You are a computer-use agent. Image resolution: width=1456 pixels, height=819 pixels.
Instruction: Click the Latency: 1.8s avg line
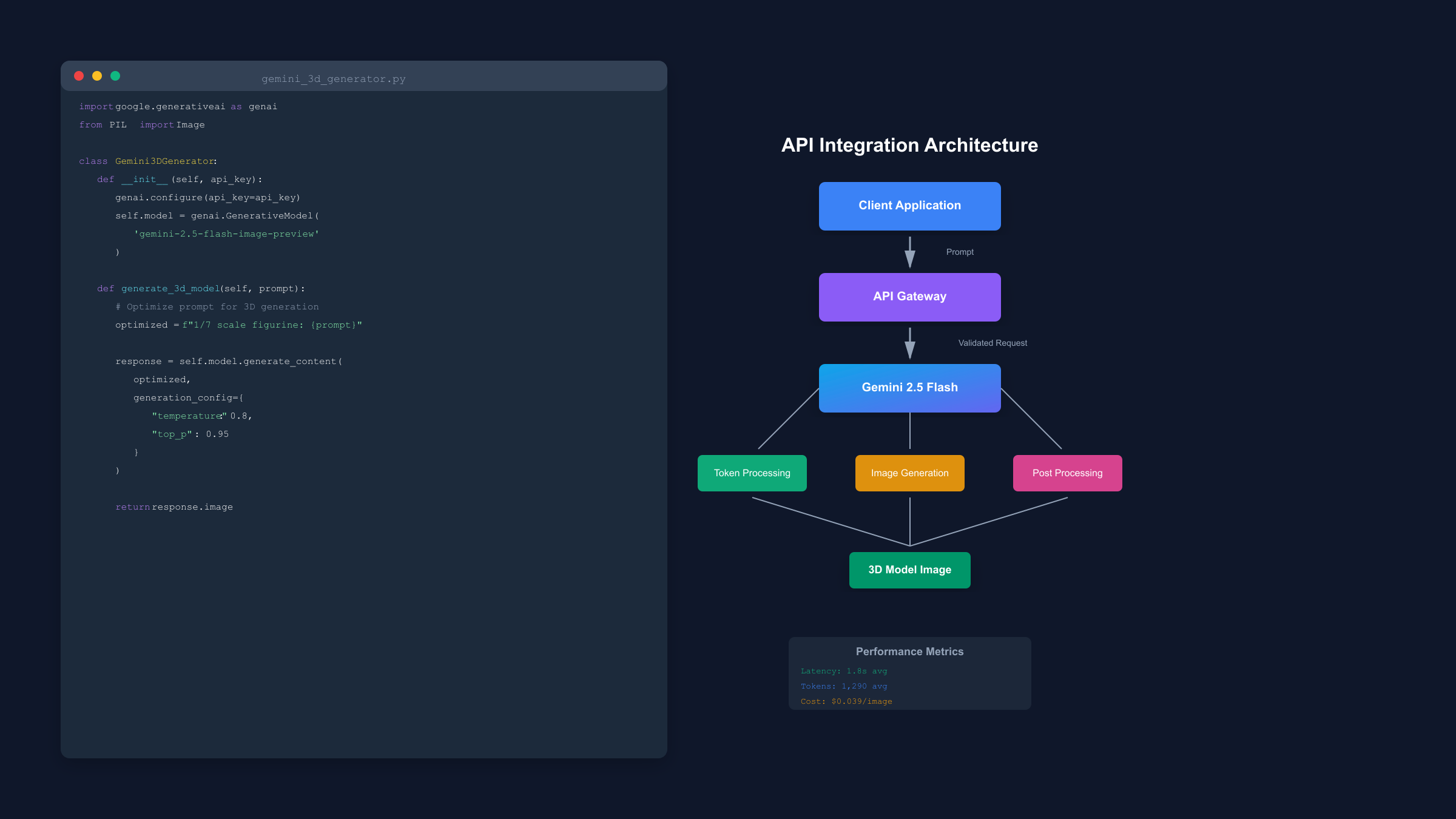[844, 671]
